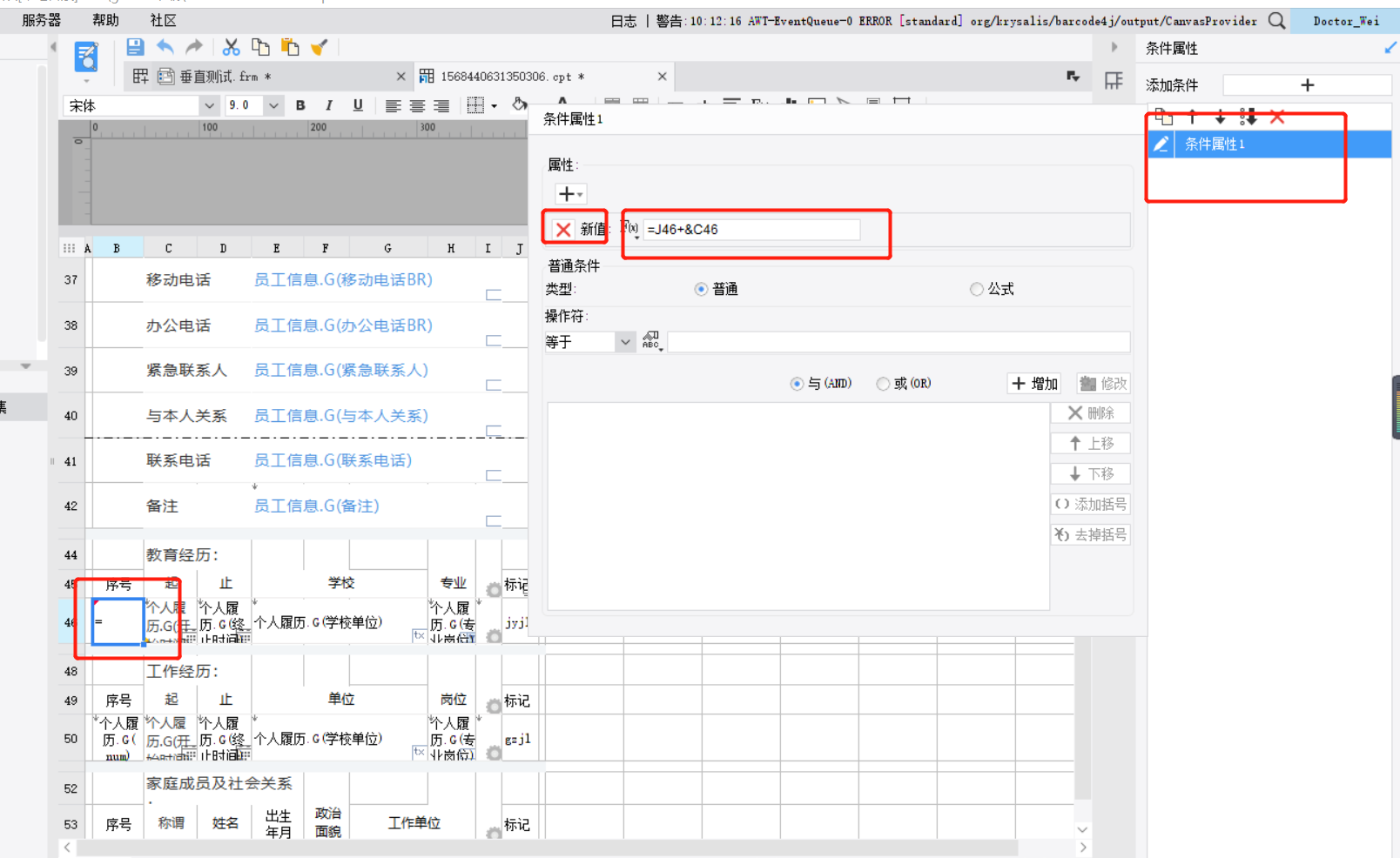1400x858 pixels.
Task: Toggle underline formatting
Action: (x=358, y=105)
